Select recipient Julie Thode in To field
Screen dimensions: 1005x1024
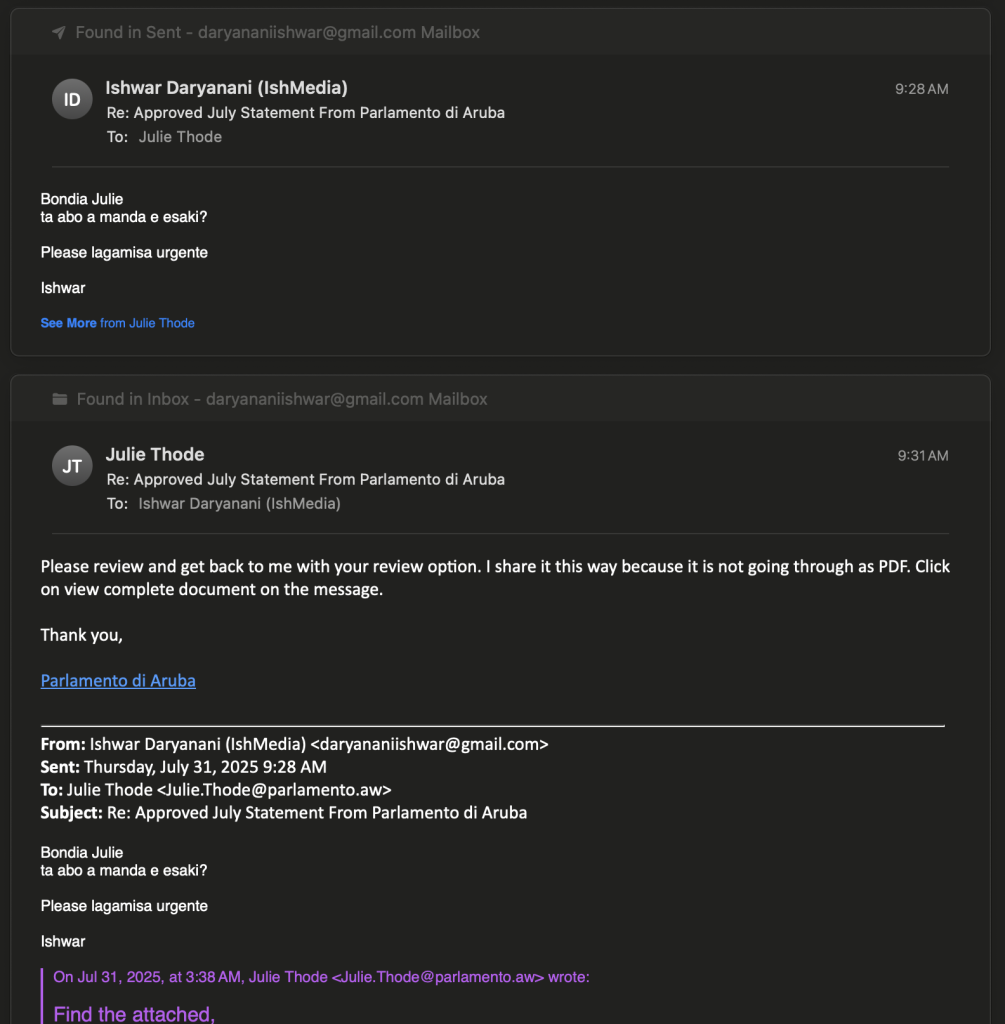tap(180, 137)
